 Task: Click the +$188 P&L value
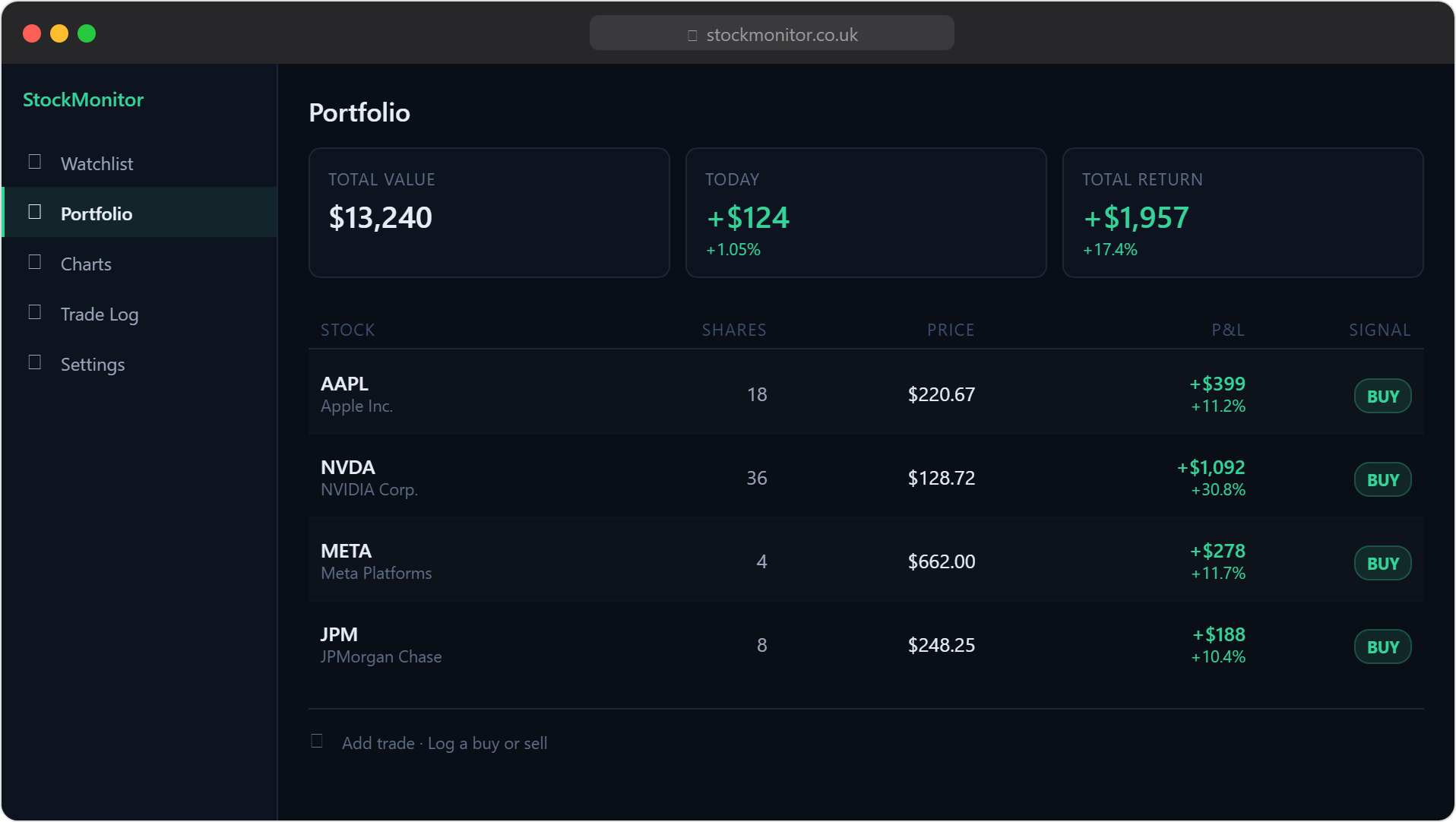coord(1219,634)
